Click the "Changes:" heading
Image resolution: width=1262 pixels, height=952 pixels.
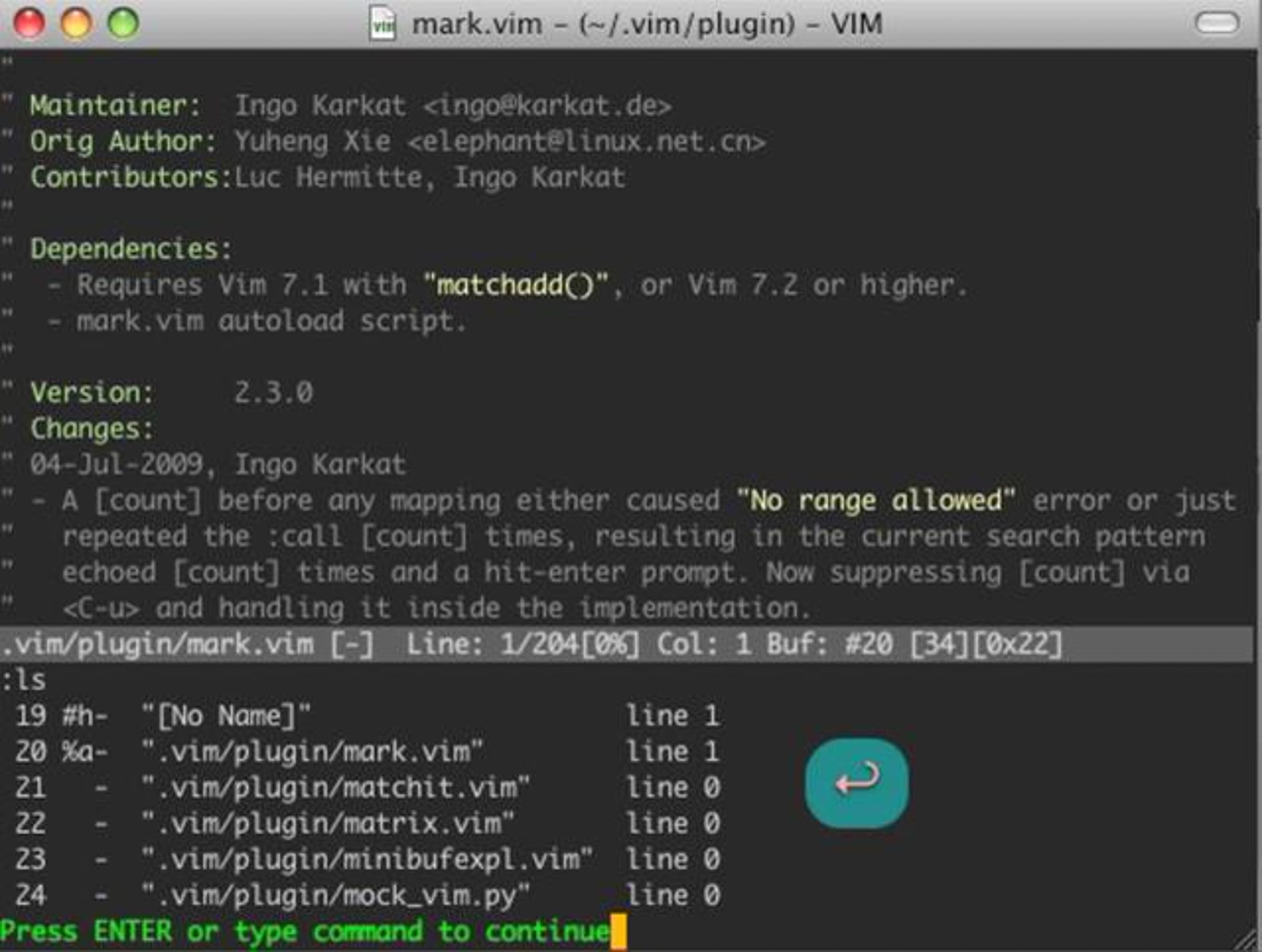(92, 428)
